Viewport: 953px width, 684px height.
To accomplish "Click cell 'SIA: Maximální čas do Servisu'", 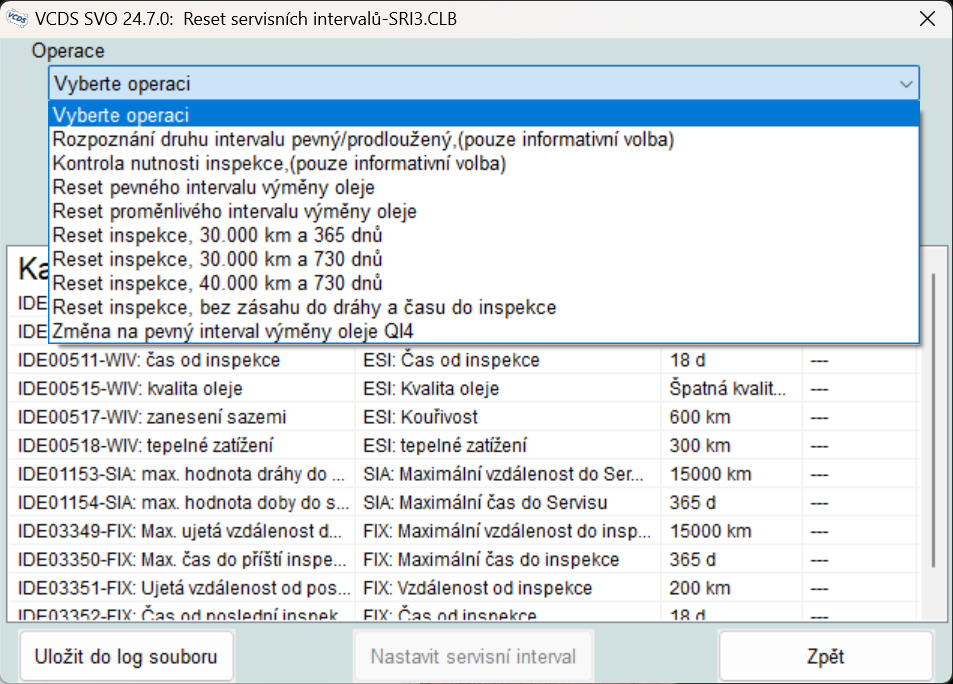I will [x=508, y=503].
